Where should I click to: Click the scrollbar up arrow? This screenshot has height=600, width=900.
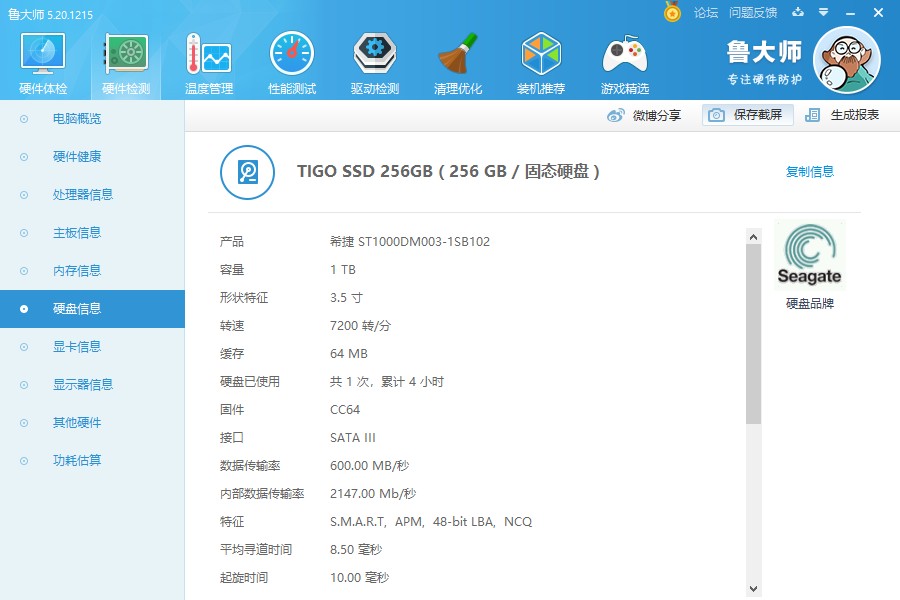pyautogui.click(x=754, y=237)
